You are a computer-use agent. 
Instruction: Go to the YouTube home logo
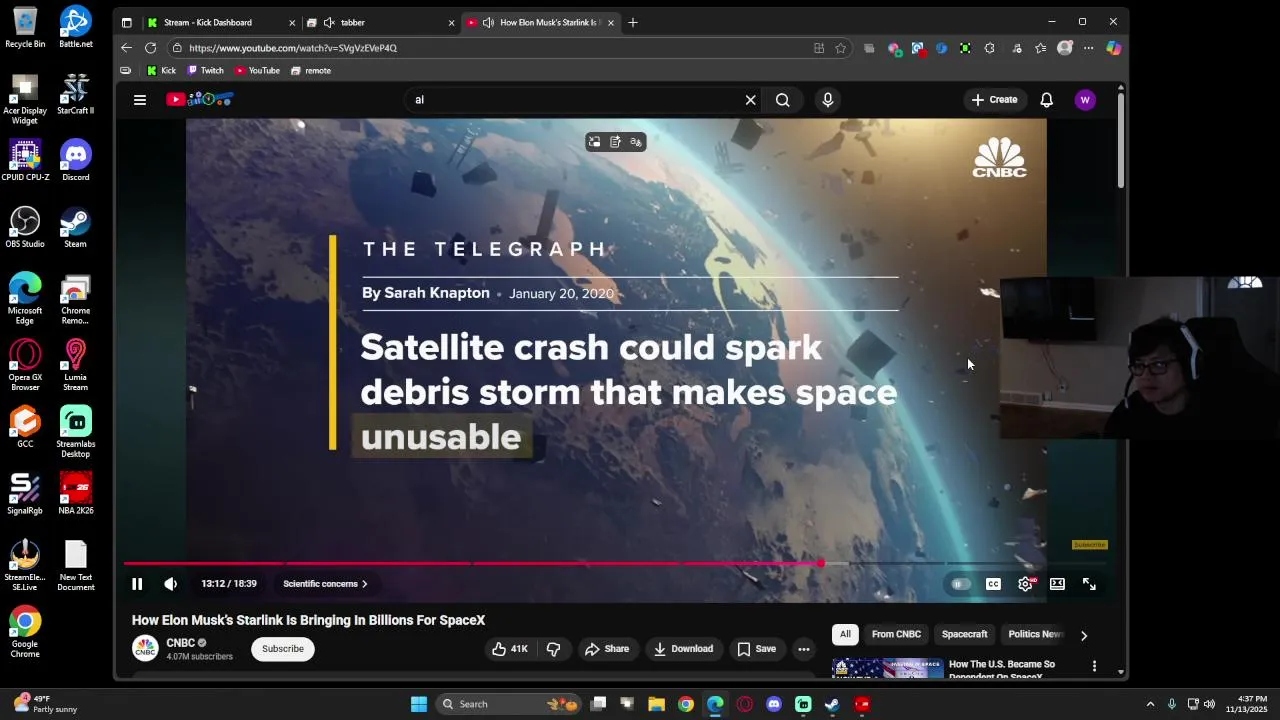click(199, 99)
